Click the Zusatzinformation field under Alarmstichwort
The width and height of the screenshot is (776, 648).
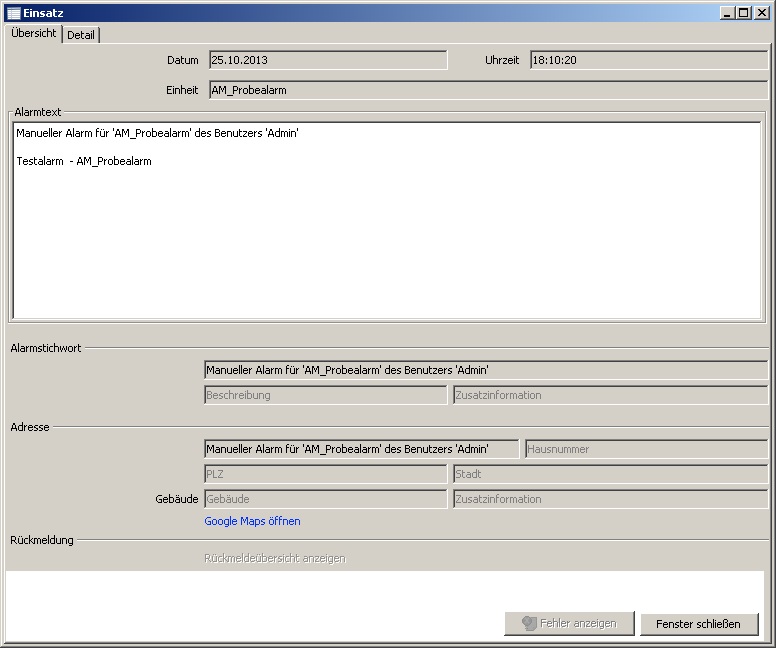(x=610, y=395)
